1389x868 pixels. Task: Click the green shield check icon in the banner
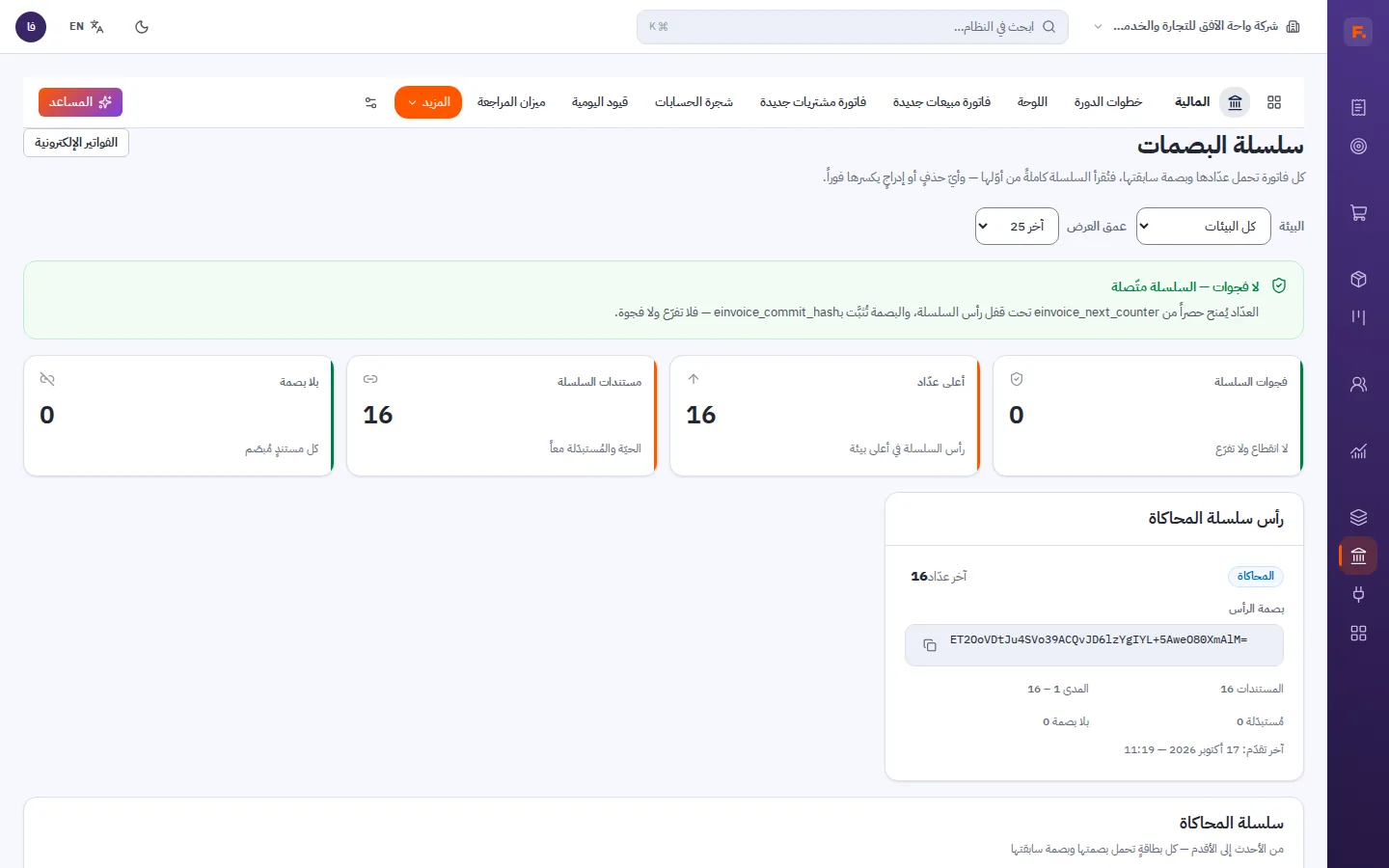click(1279, 285)
